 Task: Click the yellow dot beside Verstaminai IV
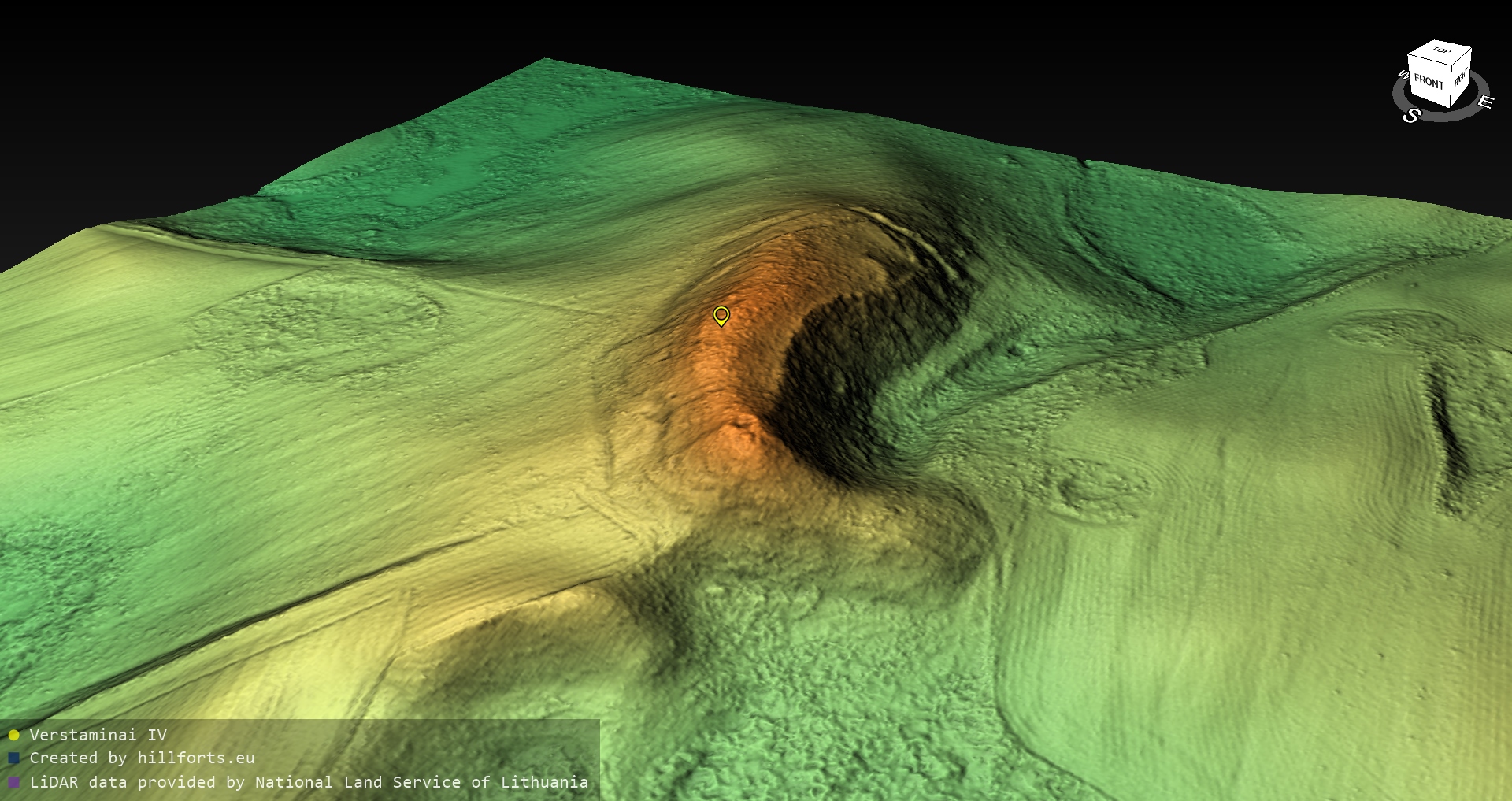point(13,736)
